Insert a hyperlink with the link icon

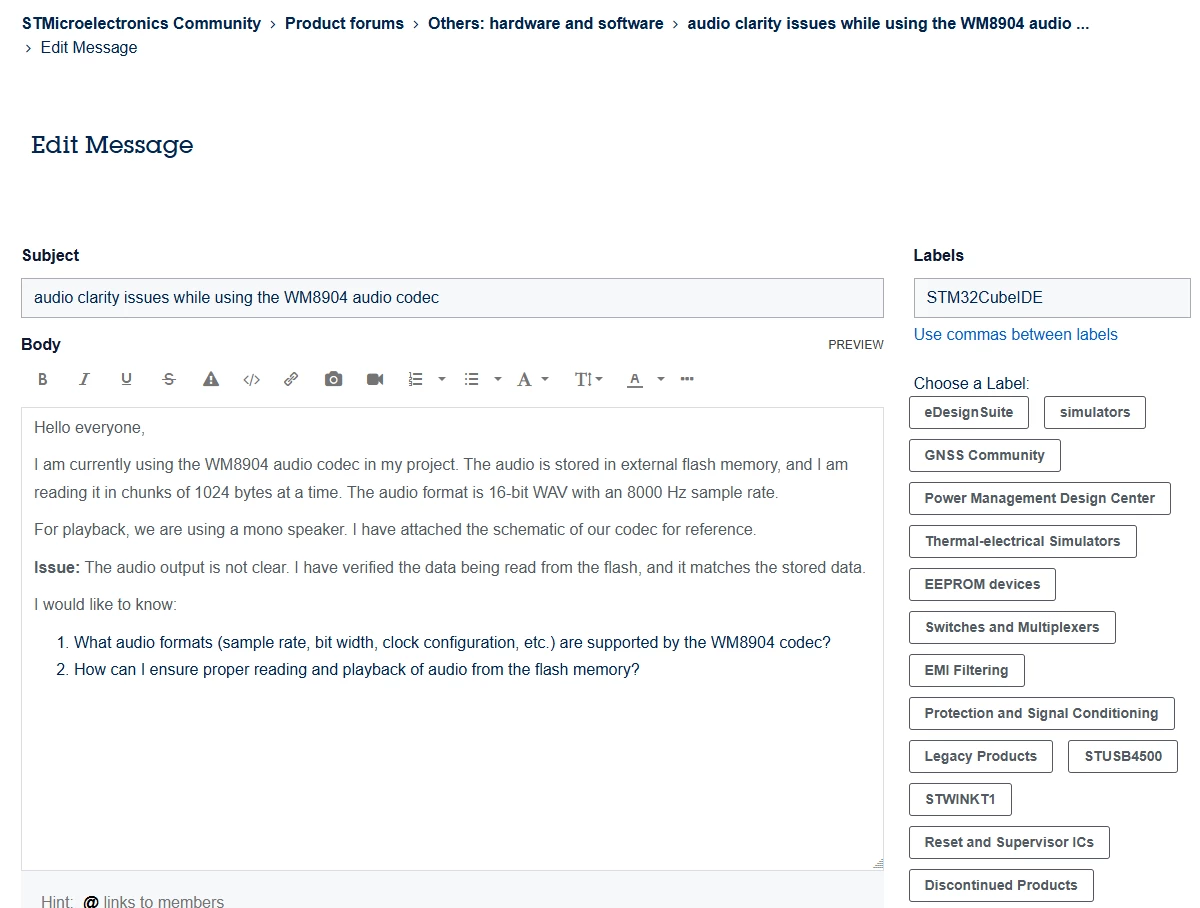(291, 380)
